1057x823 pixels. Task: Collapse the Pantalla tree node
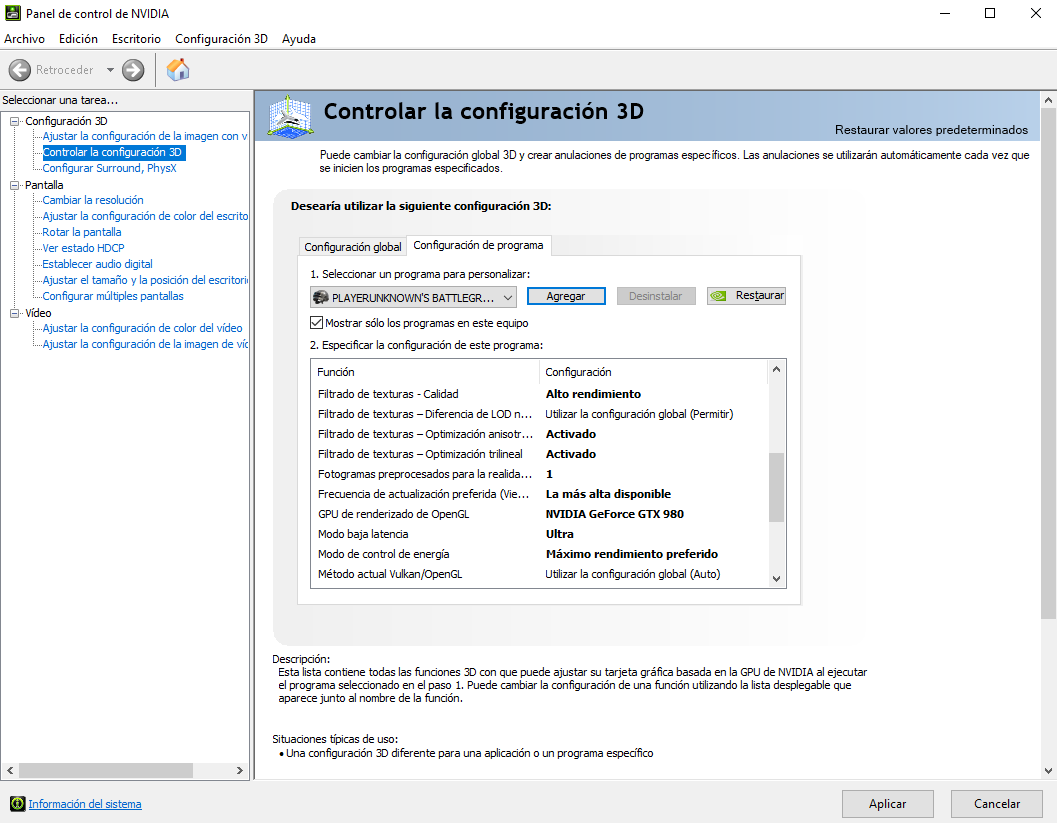[x=14, y=185]
